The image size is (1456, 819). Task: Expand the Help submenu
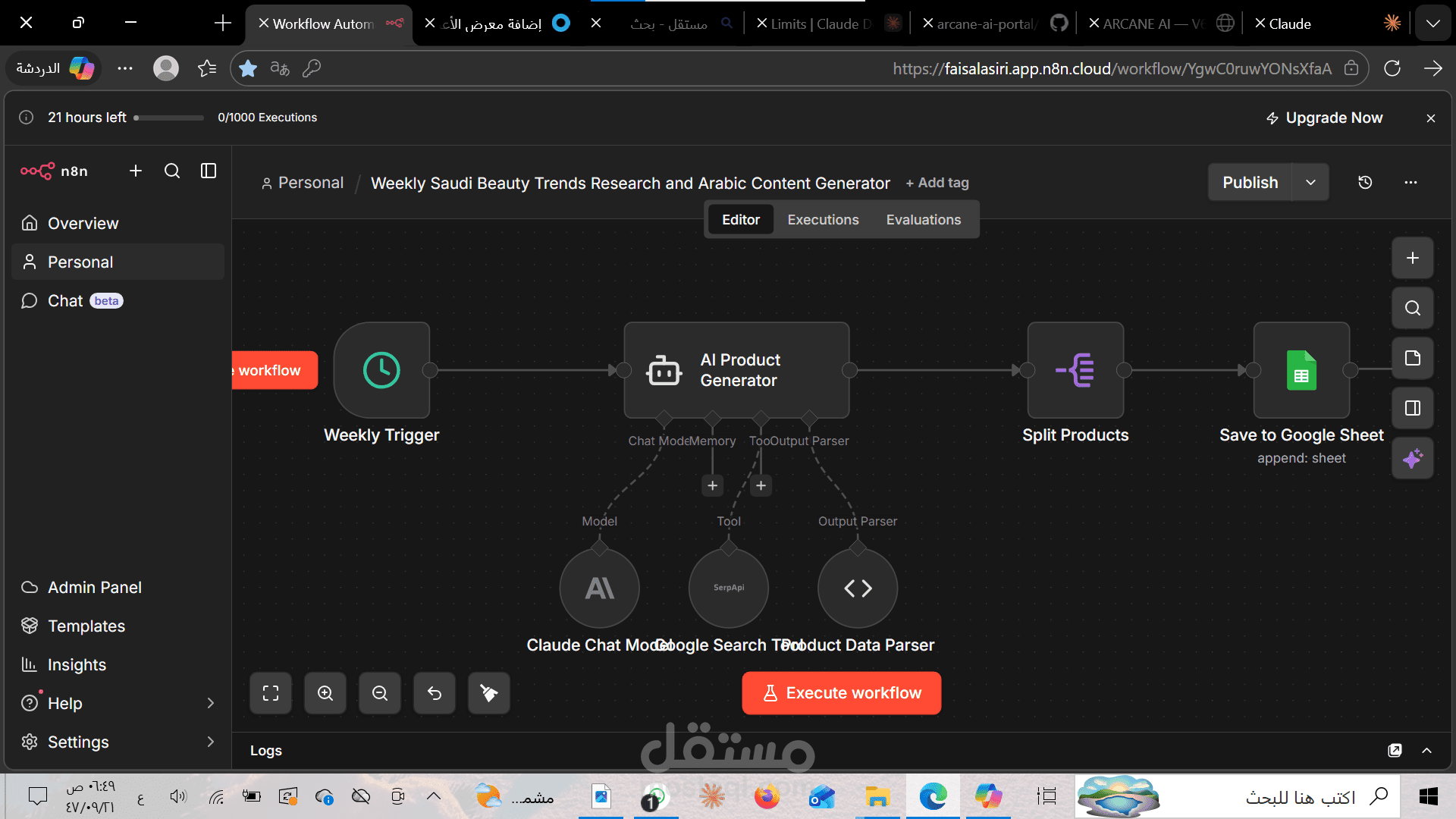pos(211,703)
